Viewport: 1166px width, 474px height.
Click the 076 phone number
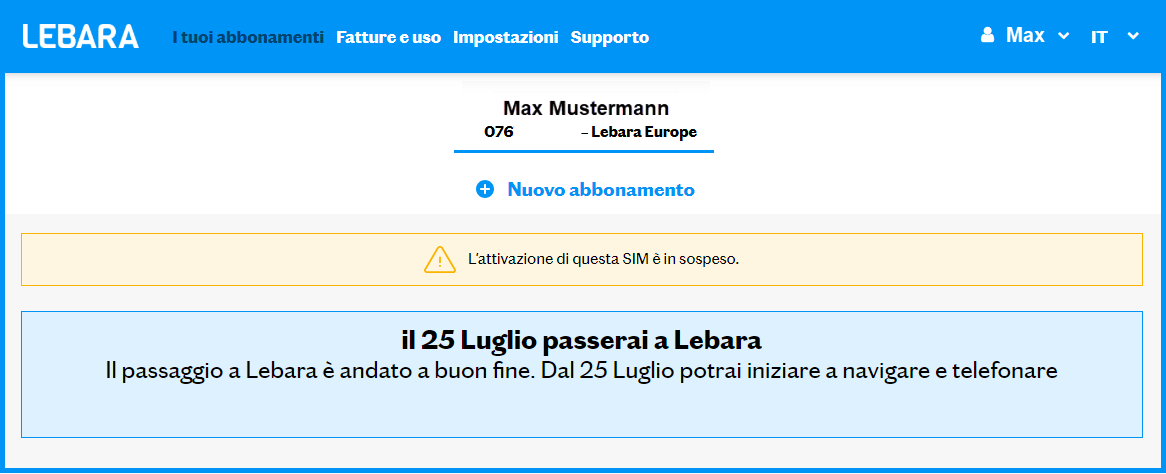498,132
